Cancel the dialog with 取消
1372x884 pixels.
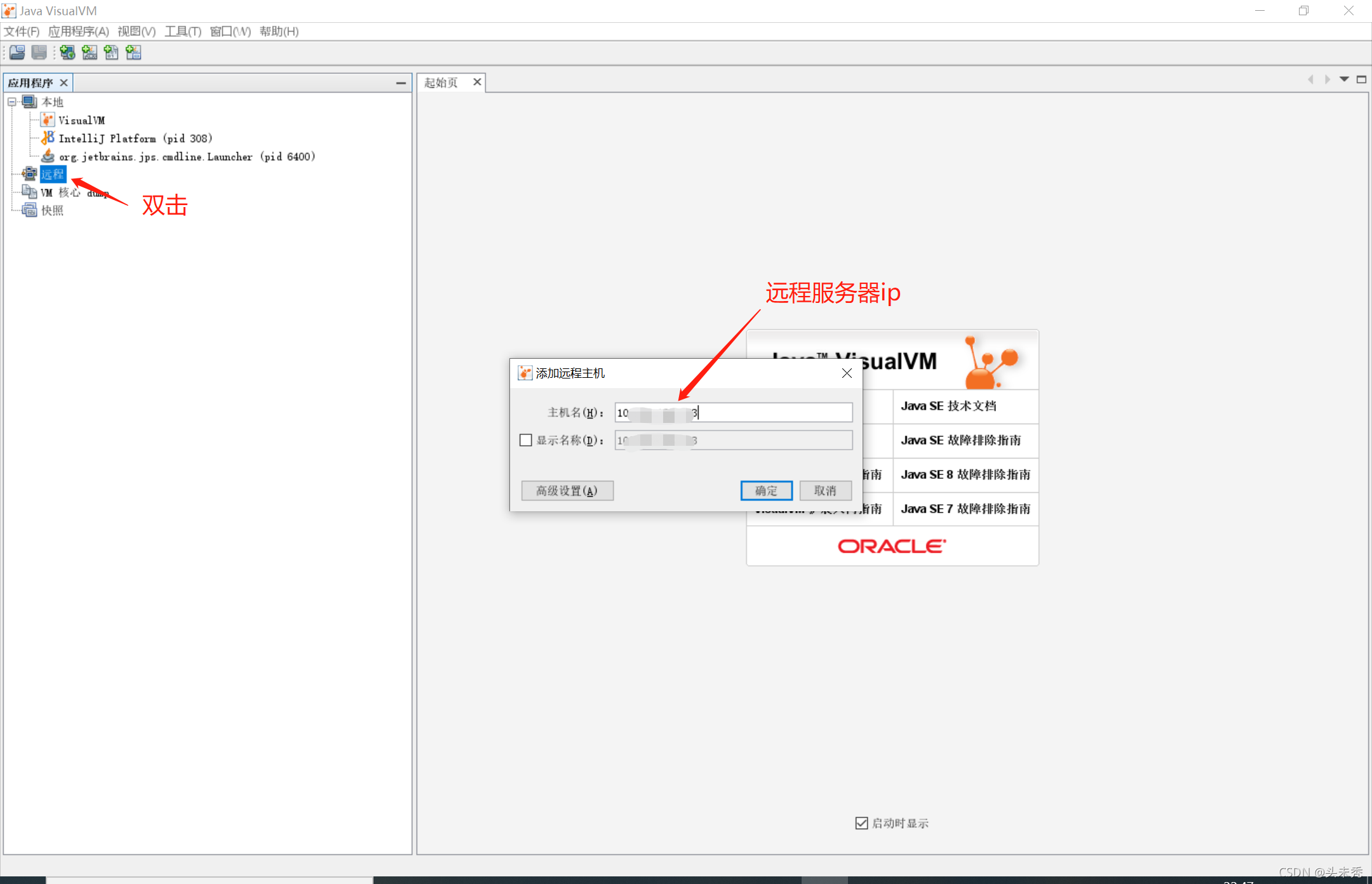(826, 491)
